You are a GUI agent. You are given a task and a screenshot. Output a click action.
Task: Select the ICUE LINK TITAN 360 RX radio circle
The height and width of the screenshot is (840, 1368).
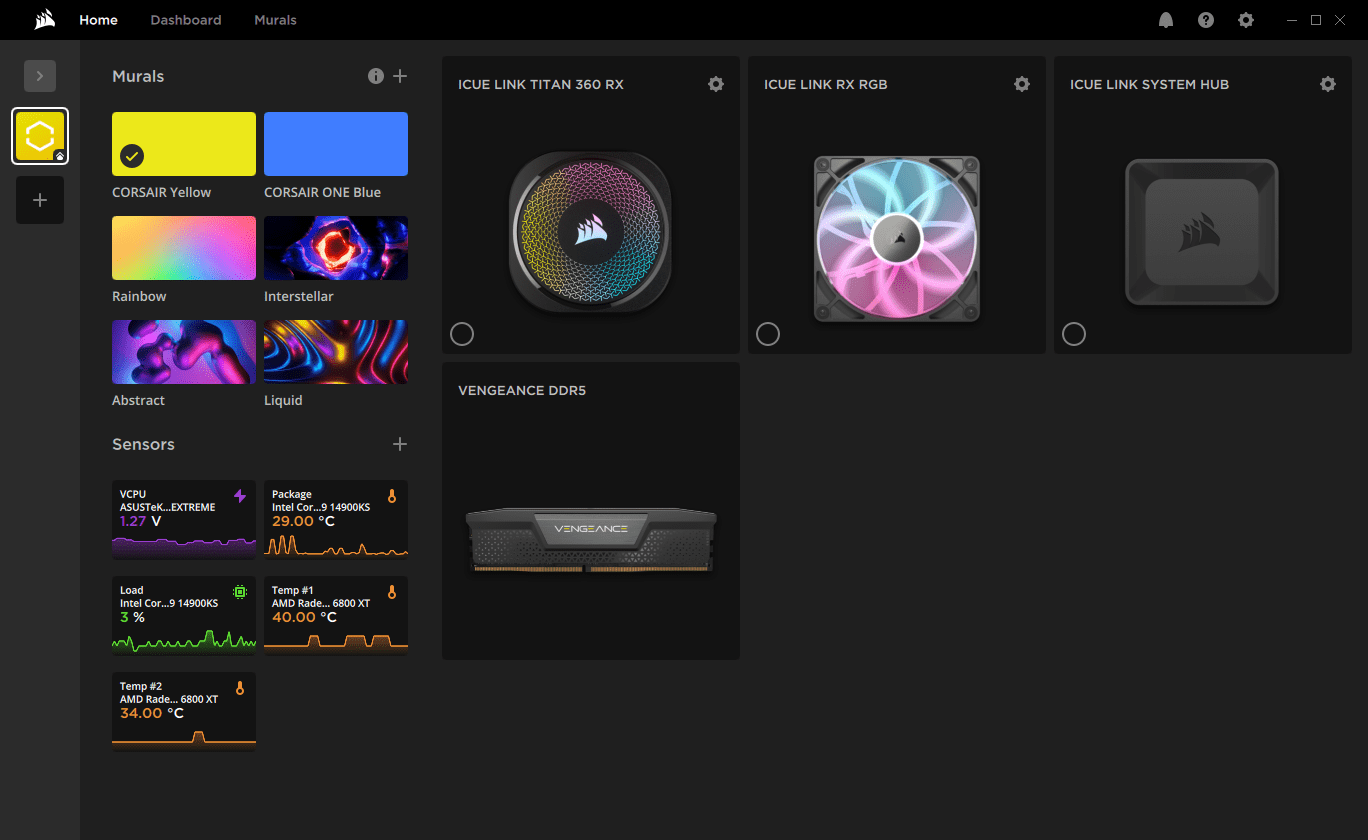462,334
